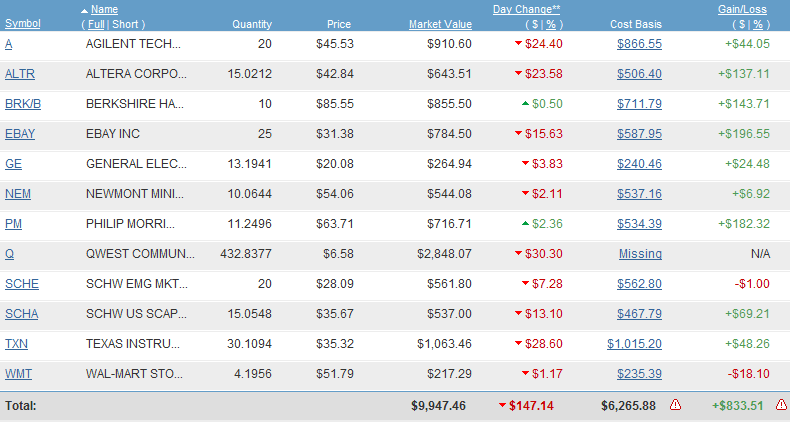Click the green up arrow for Berkshire day change

click(x=525, y=104)
